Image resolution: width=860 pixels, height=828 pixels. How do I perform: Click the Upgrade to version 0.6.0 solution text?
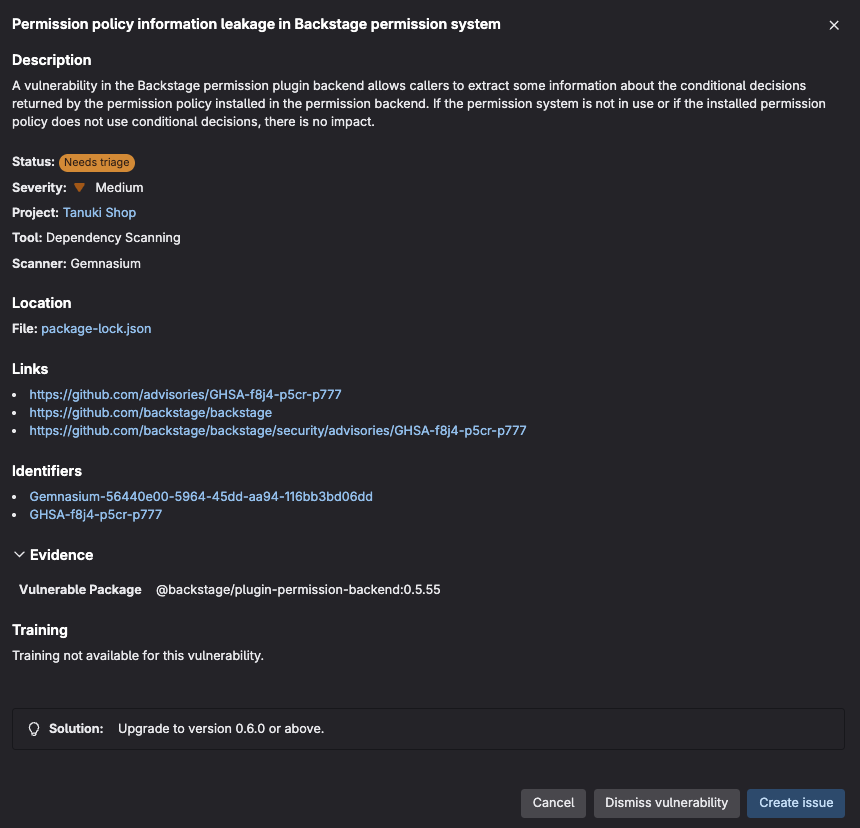(x=221, y=729)
